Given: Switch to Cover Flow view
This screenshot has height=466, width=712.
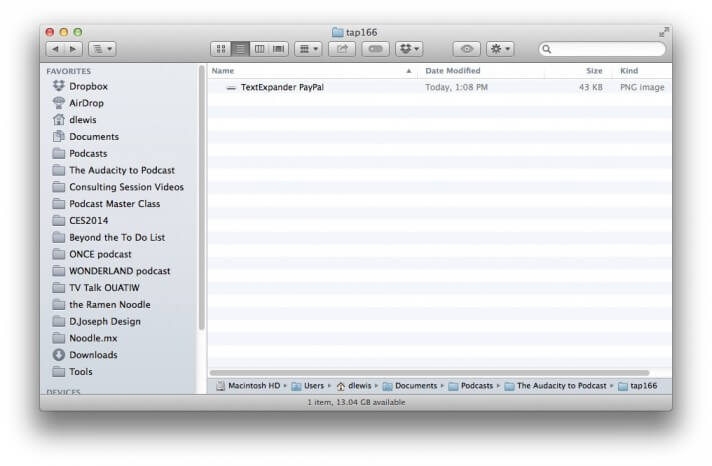Looking at the screenshot, I should [x=278, y=48].
